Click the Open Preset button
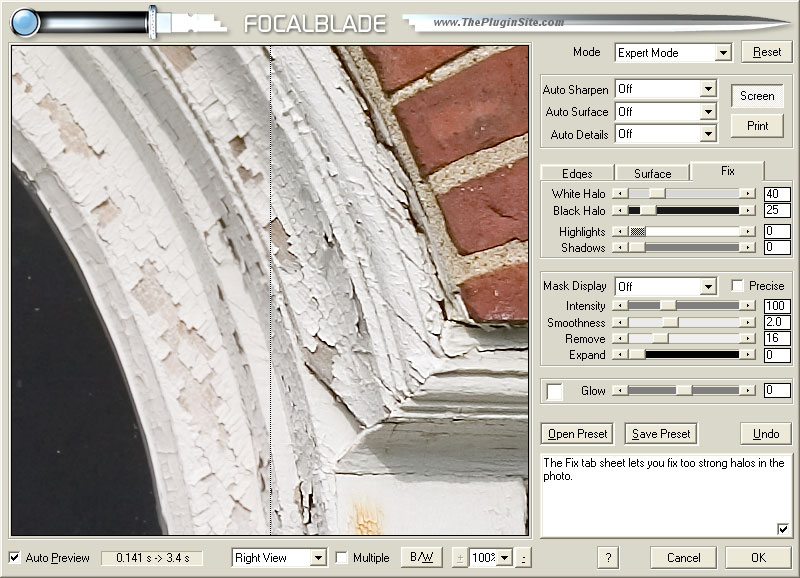 [577, 434]
